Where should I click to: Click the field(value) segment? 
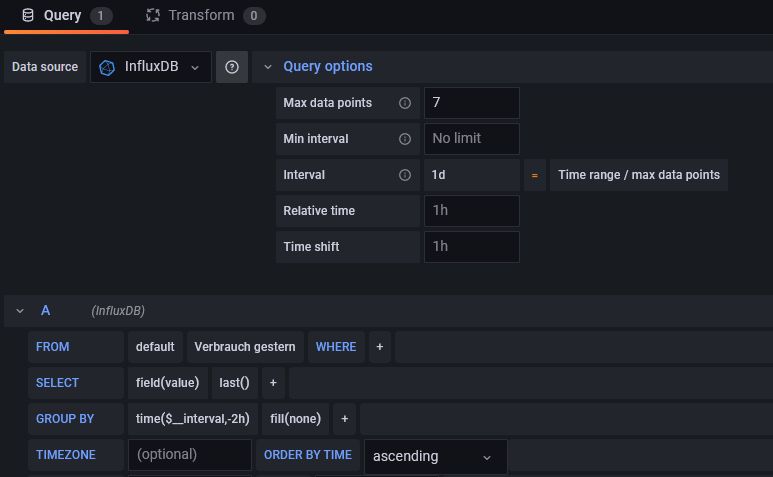click(x=167, y=383)
